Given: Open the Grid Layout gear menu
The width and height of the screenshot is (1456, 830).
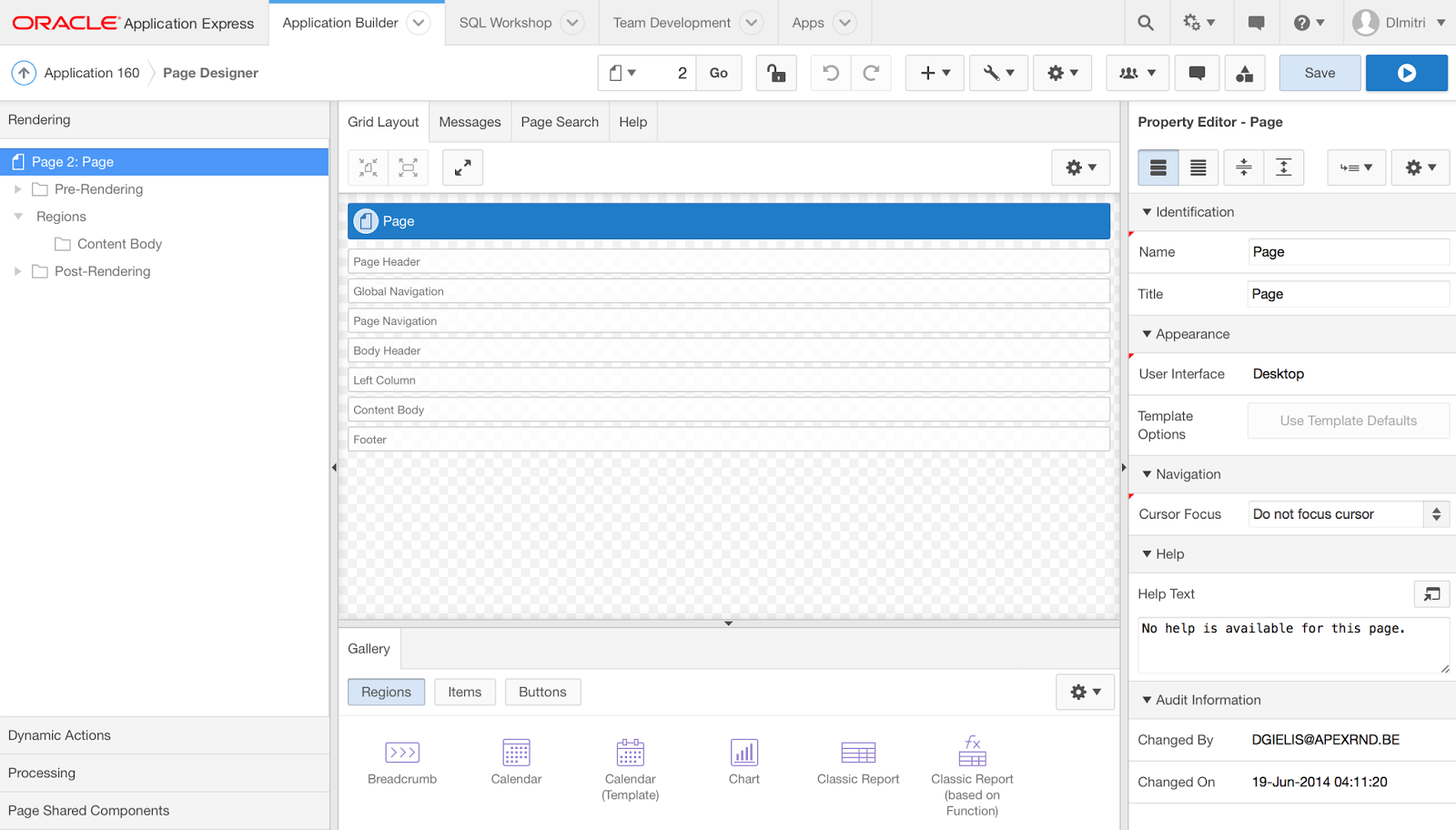Looking at the screenshot, I should click(x=1081, y=167).
